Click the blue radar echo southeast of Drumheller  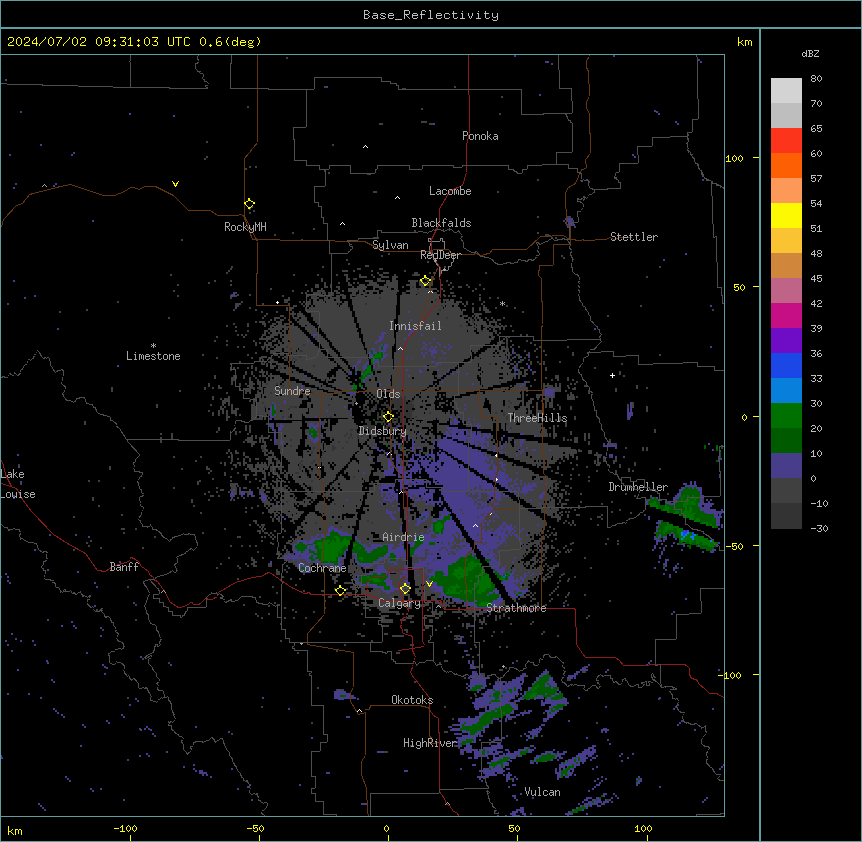[686, 534]
